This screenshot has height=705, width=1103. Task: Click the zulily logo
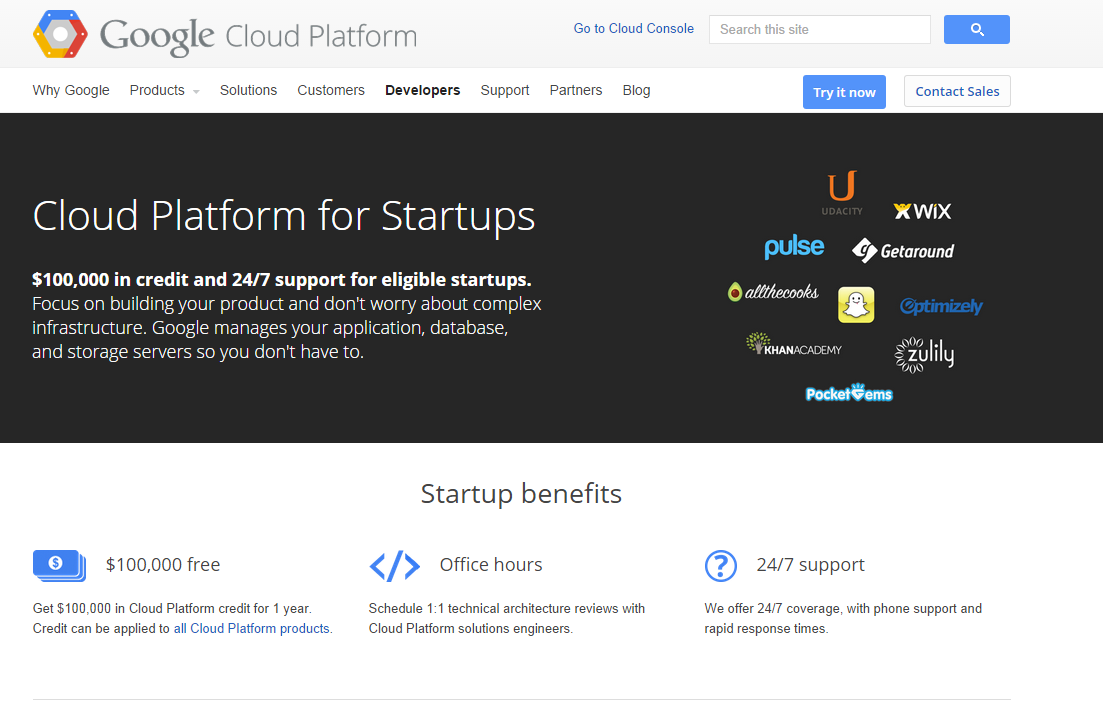click(x=924, y=355)
